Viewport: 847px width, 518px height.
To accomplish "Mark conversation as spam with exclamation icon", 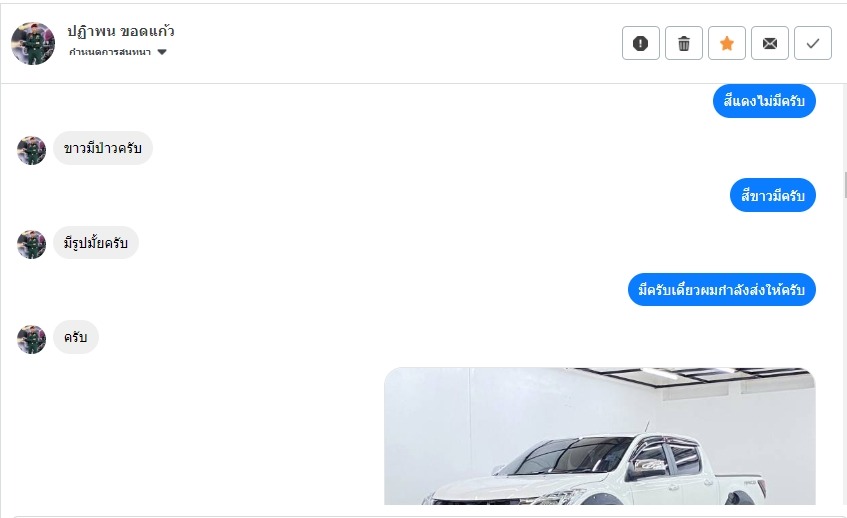I will (641, 43).
